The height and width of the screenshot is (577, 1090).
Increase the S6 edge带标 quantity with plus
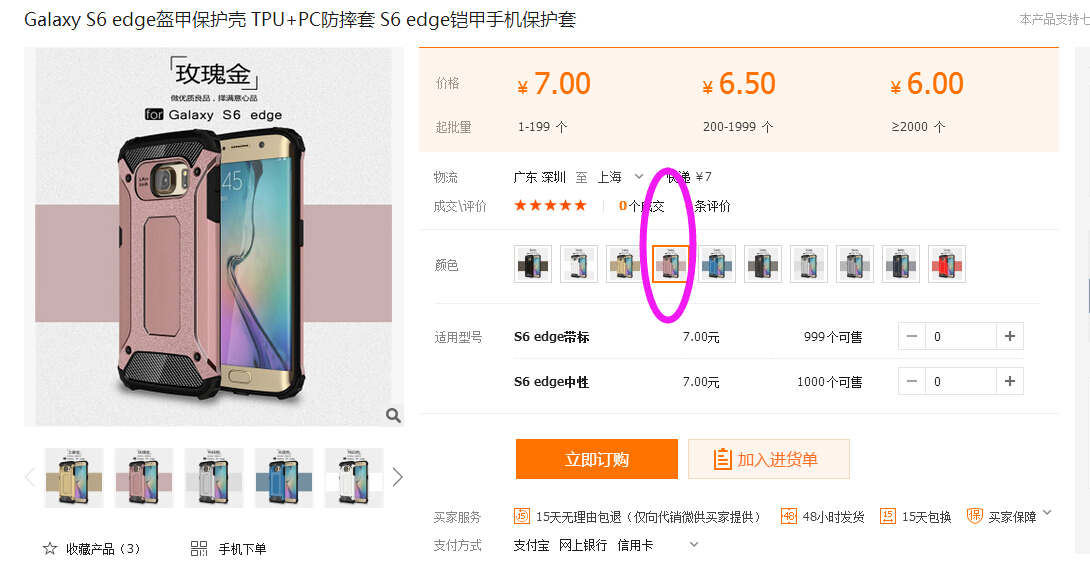click(1010, 336)
